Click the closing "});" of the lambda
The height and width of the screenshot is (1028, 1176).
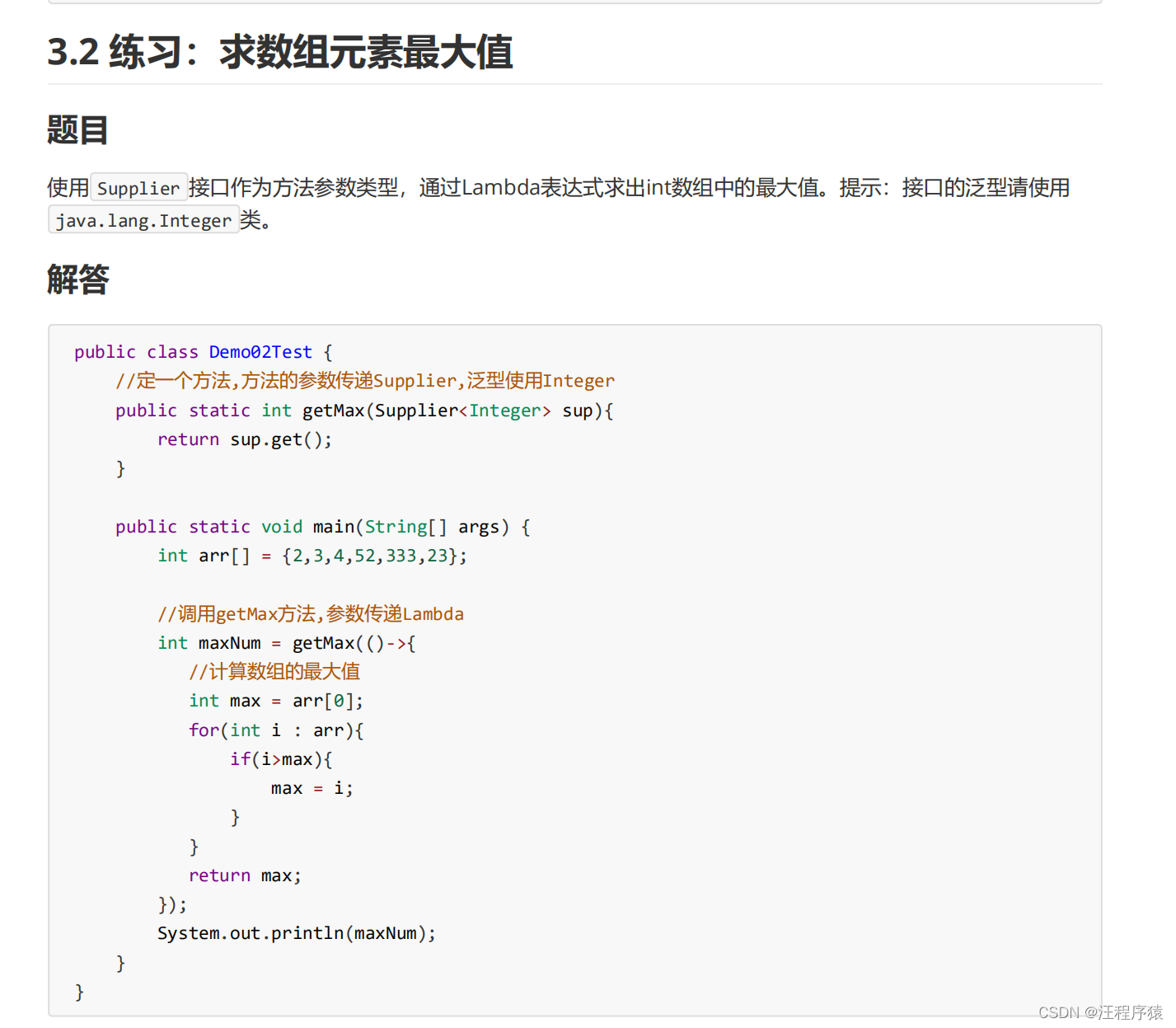172,904
